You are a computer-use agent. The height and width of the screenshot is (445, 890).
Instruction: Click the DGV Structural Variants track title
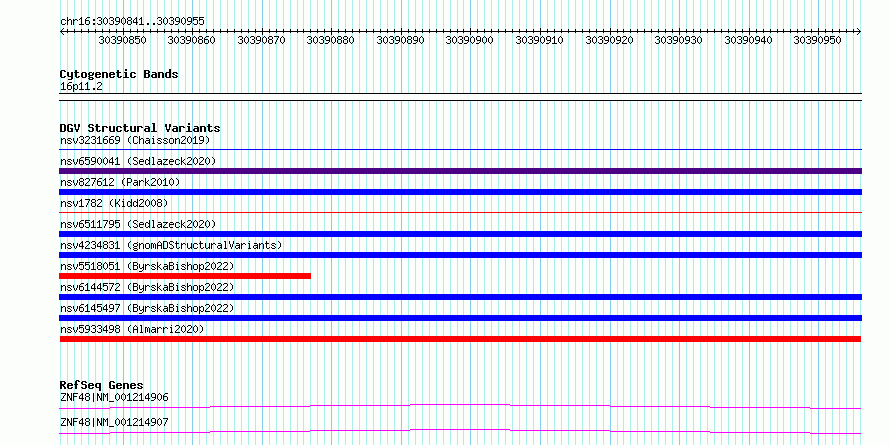140,128
